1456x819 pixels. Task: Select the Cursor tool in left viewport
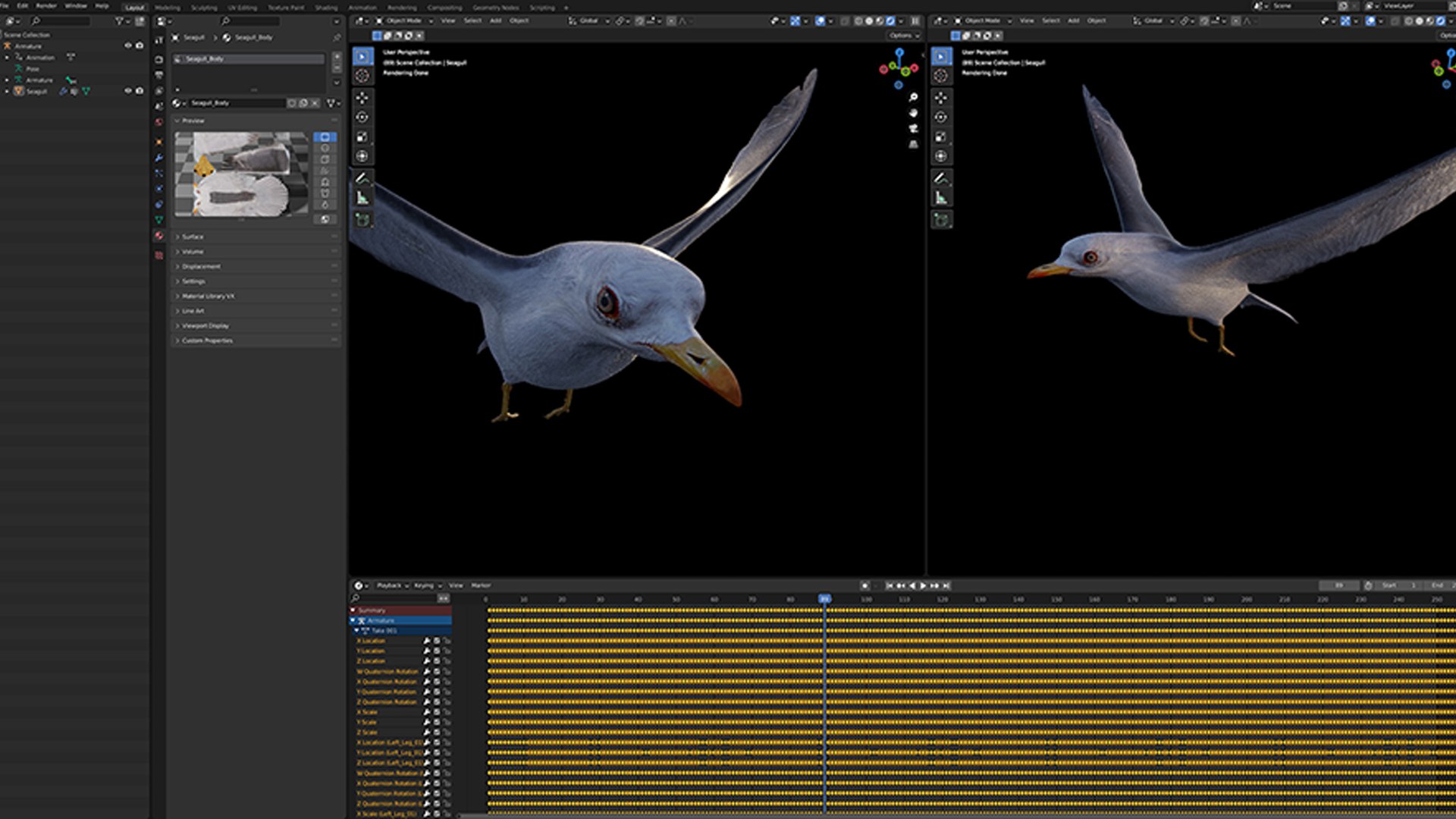click(x=362, y=76)
